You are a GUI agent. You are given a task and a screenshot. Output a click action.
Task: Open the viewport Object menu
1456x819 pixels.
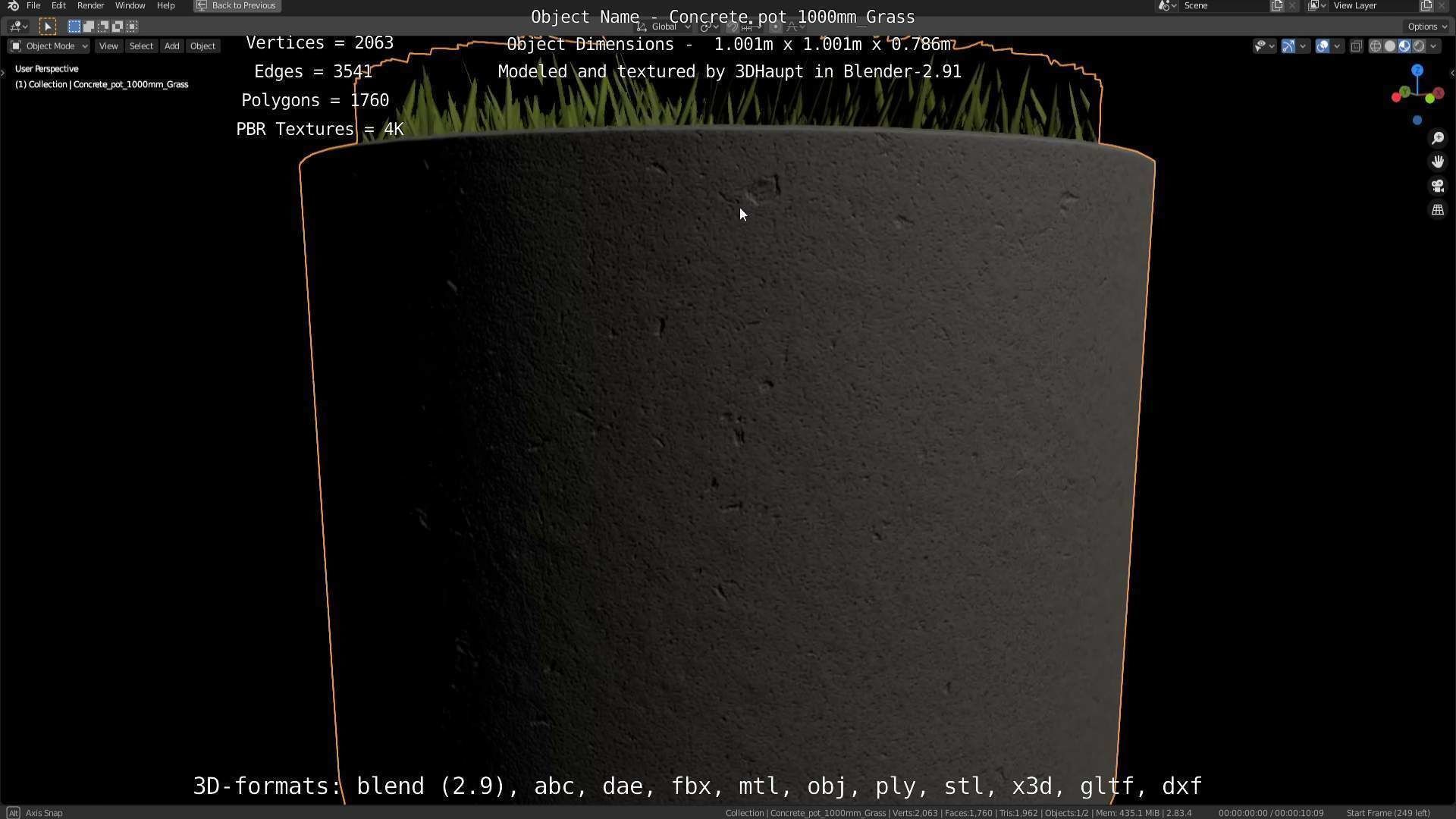[202, 46]
